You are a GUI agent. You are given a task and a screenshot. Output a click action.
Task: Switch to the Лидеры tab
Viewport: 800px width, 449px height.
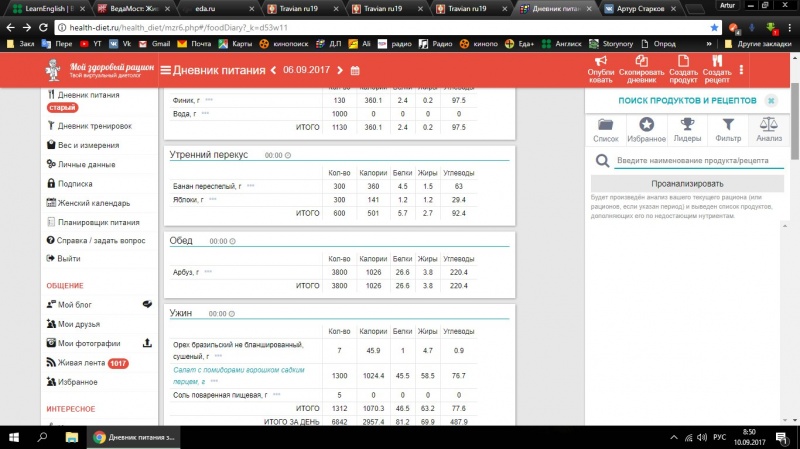point(689,128)
